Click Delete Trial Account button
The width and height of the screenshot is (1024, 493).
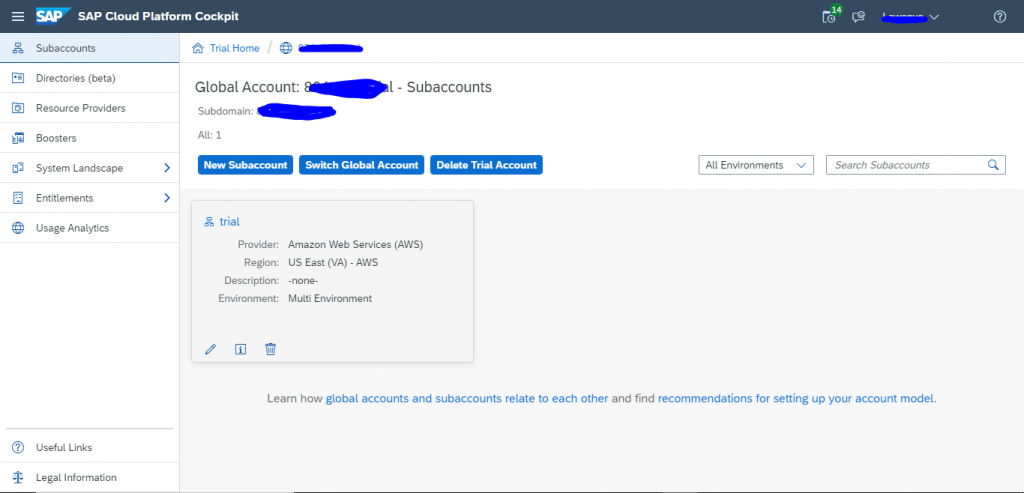pyautogui.click(x=487, y=165)
